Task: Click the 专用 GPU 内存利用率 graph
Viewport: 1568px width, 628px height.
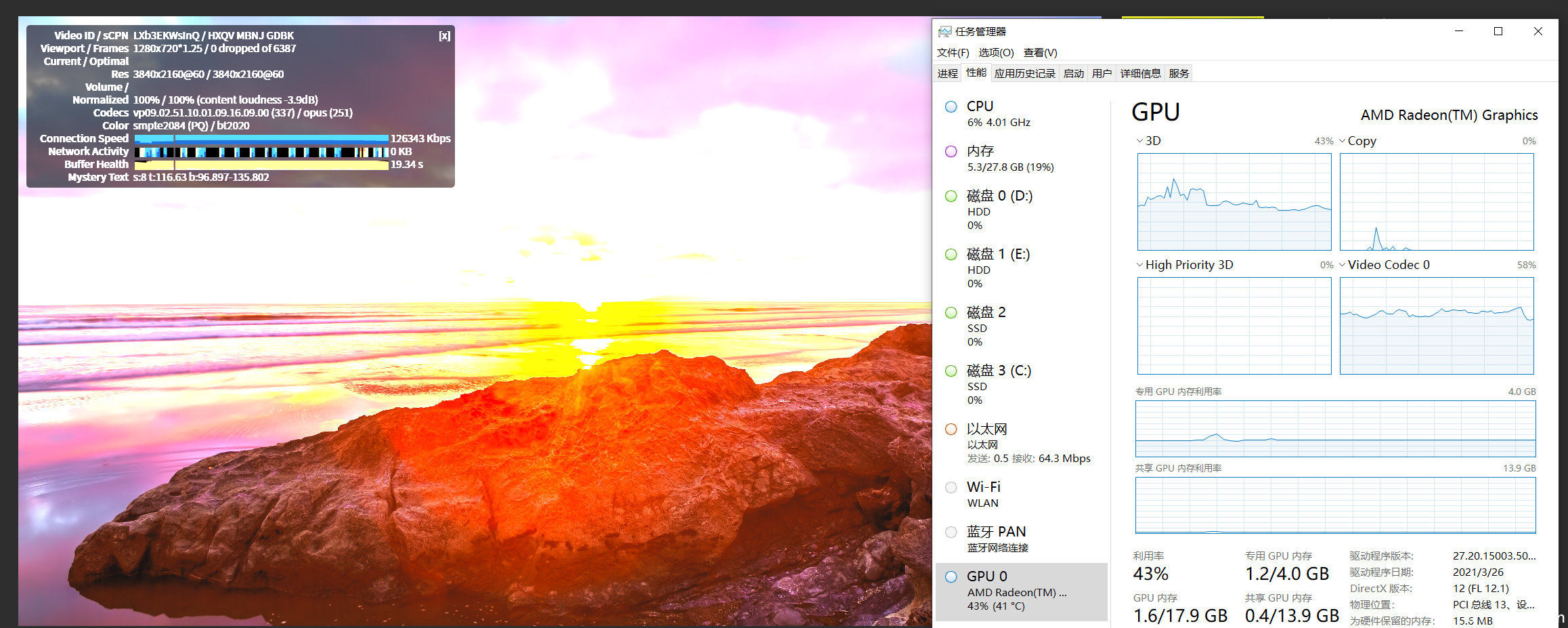Action: (1335, 429)
